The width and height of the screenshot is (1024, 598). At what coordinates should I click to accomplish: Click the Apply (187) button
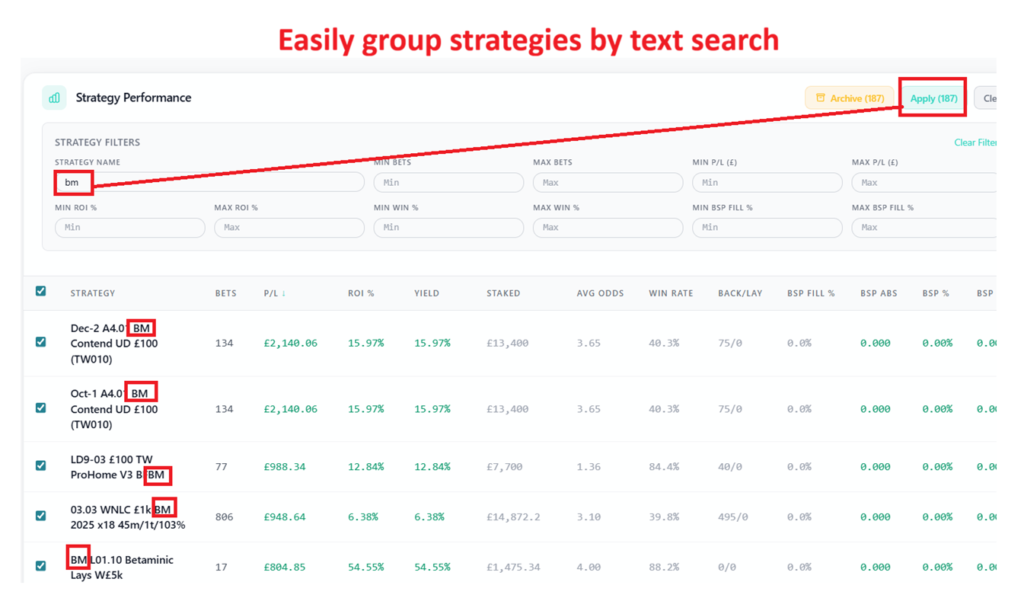[933, 98]
